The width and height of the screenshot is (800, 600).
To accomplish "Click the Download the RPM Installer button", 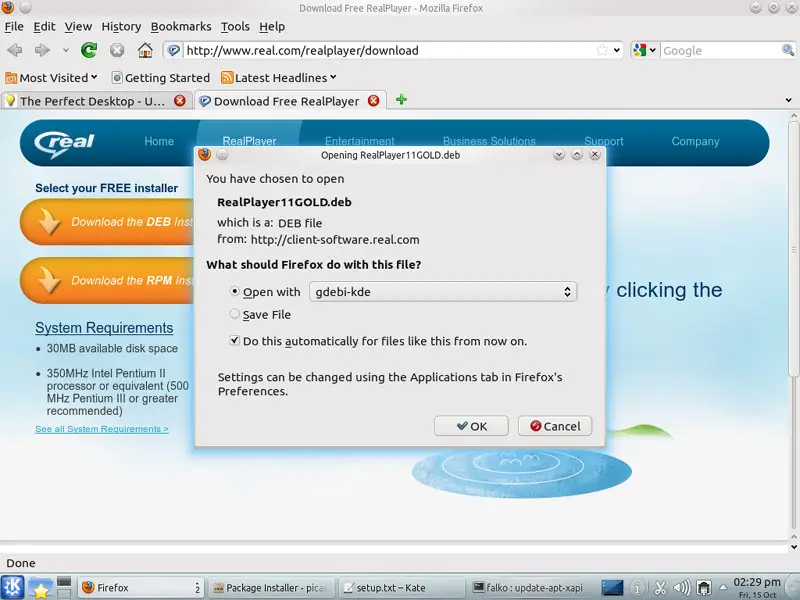I will [x=107, y=281].
